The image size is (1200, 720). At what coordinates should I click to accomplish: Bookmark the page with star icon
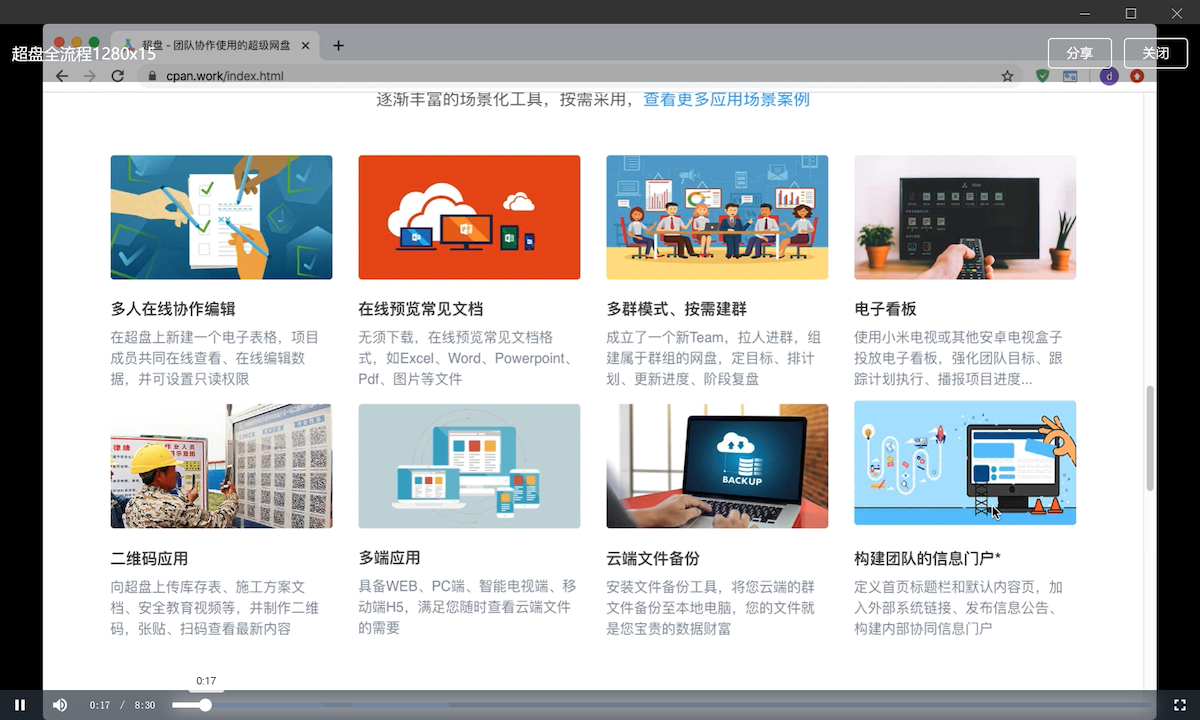pos(1007,76)
